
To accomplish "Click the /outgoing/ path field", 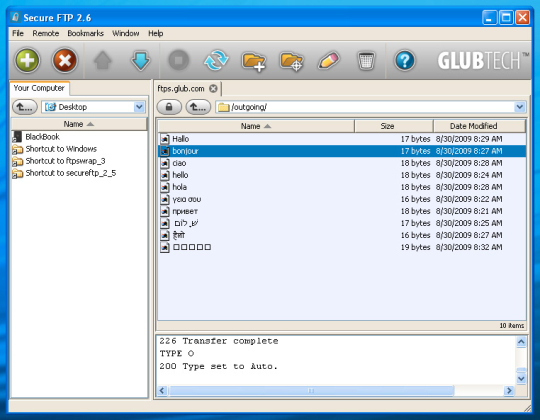I will [371, 107].
